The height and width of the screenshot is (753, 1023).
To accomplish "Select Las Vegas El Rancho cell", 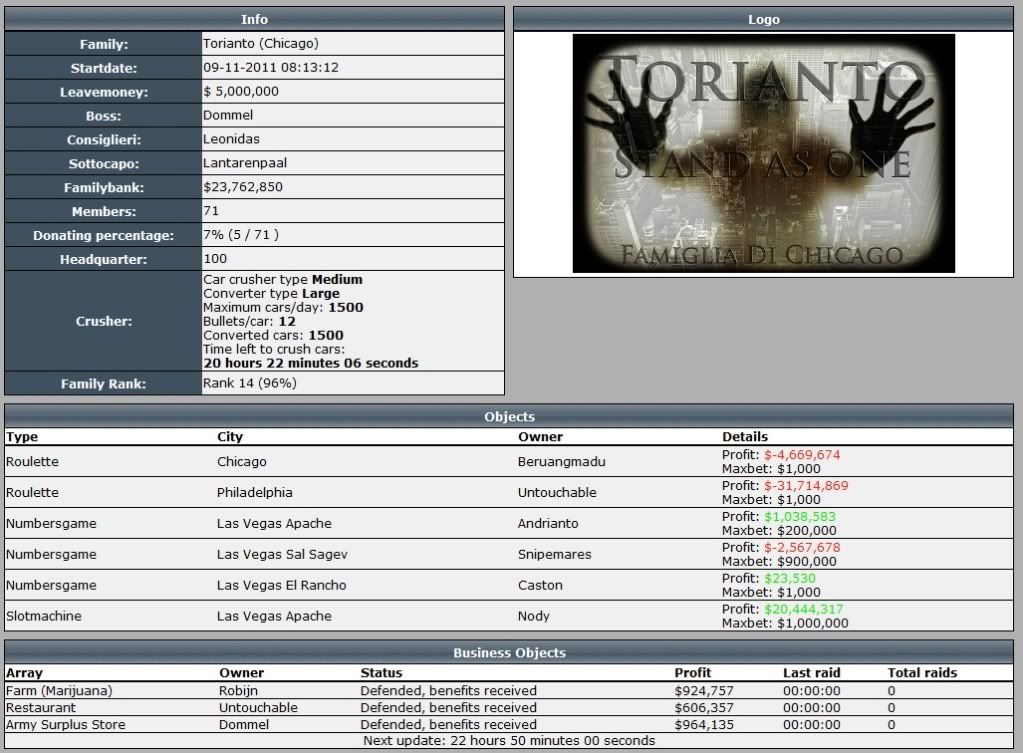I will [282, 585].
